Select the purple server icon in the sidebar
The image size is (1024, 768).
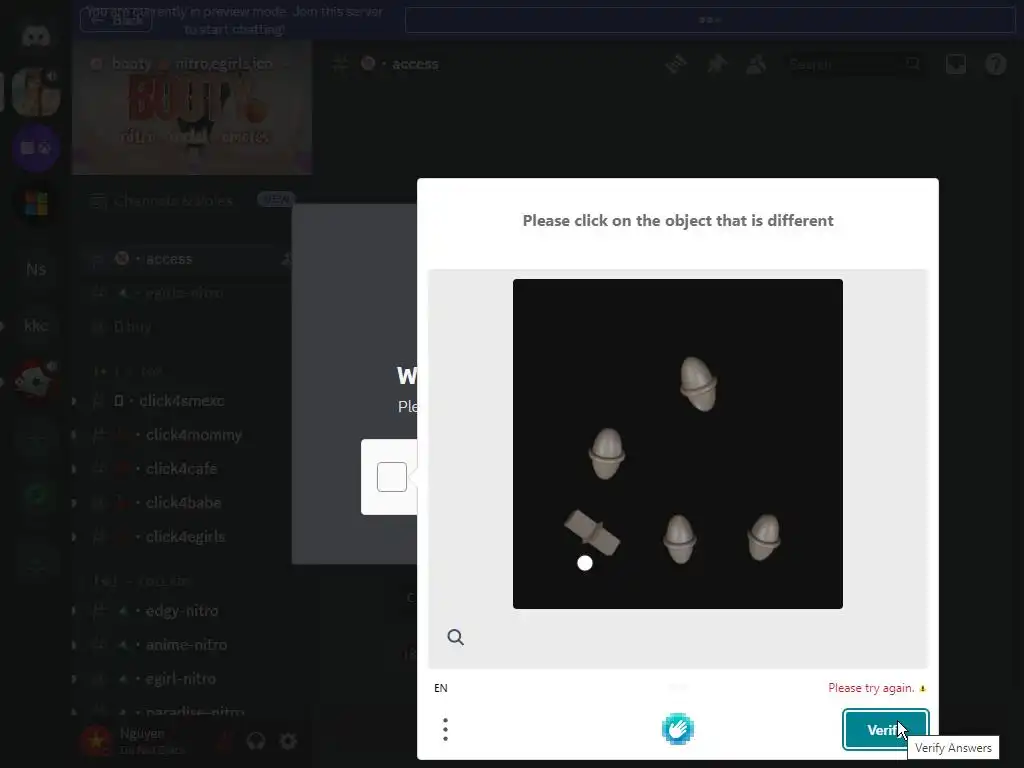click(x=36, y=148)
